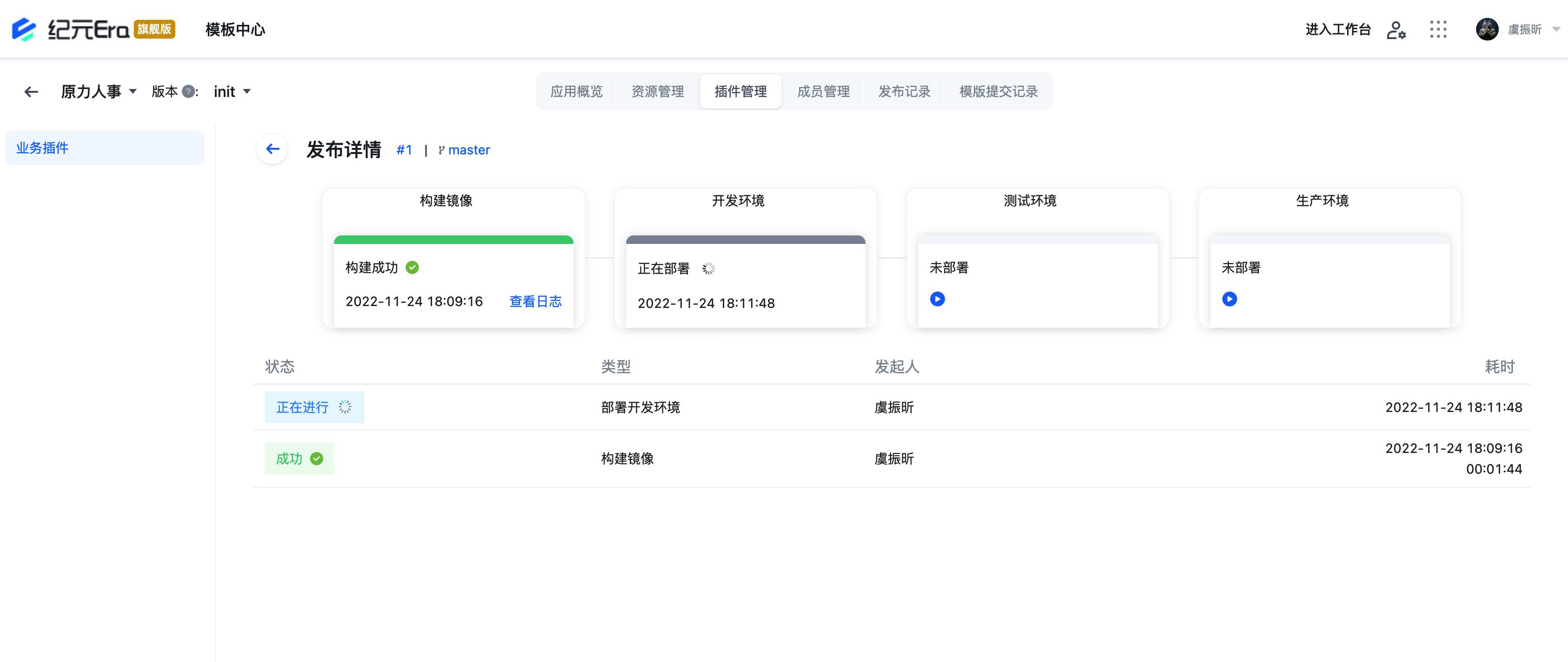Click the round back arrow beside 发布详情
This screenshot has height=662, width=1568.
pyautogui.click(x=273, y=149)
